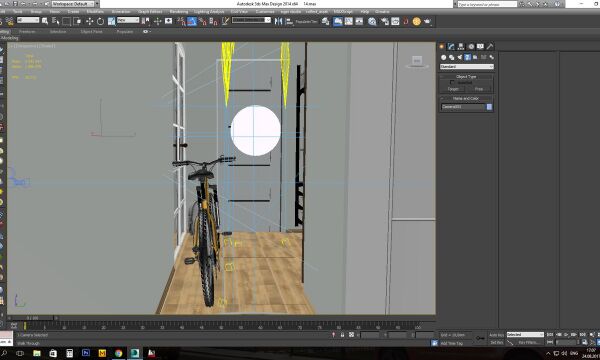Click the Target camera button
This screenshot has height=360, width=600.
(453, 89)
